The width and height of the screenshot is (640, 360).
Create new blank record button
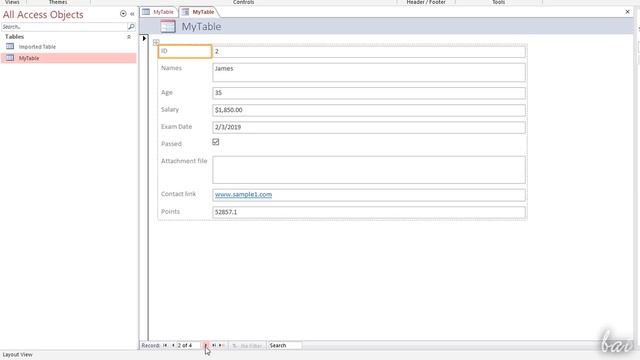pos(222,345)
